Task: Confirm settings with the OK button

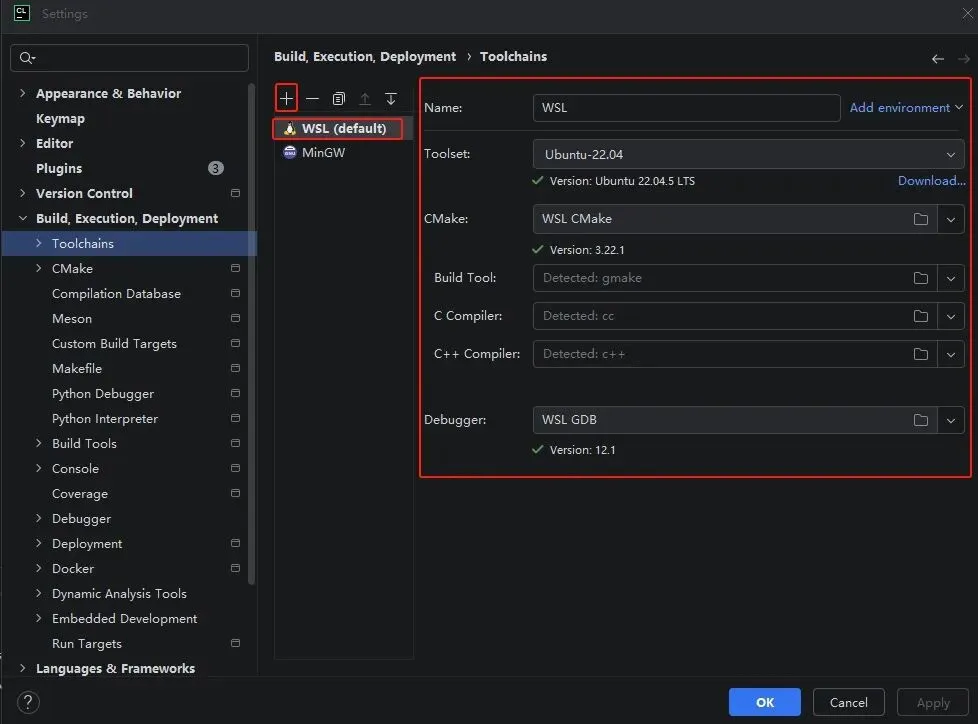Action: (x=765, y=702)
